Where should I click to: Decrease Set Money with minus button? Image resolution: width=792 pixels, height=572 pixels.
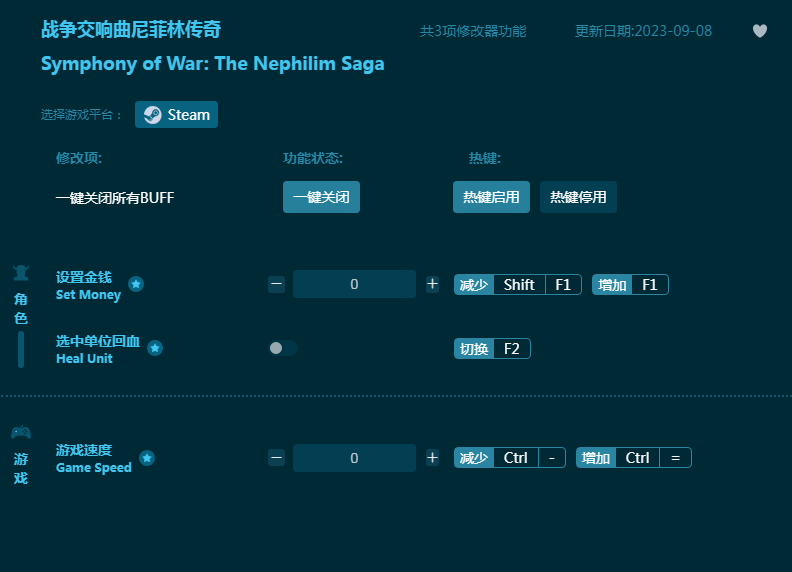tap(277, 284)
